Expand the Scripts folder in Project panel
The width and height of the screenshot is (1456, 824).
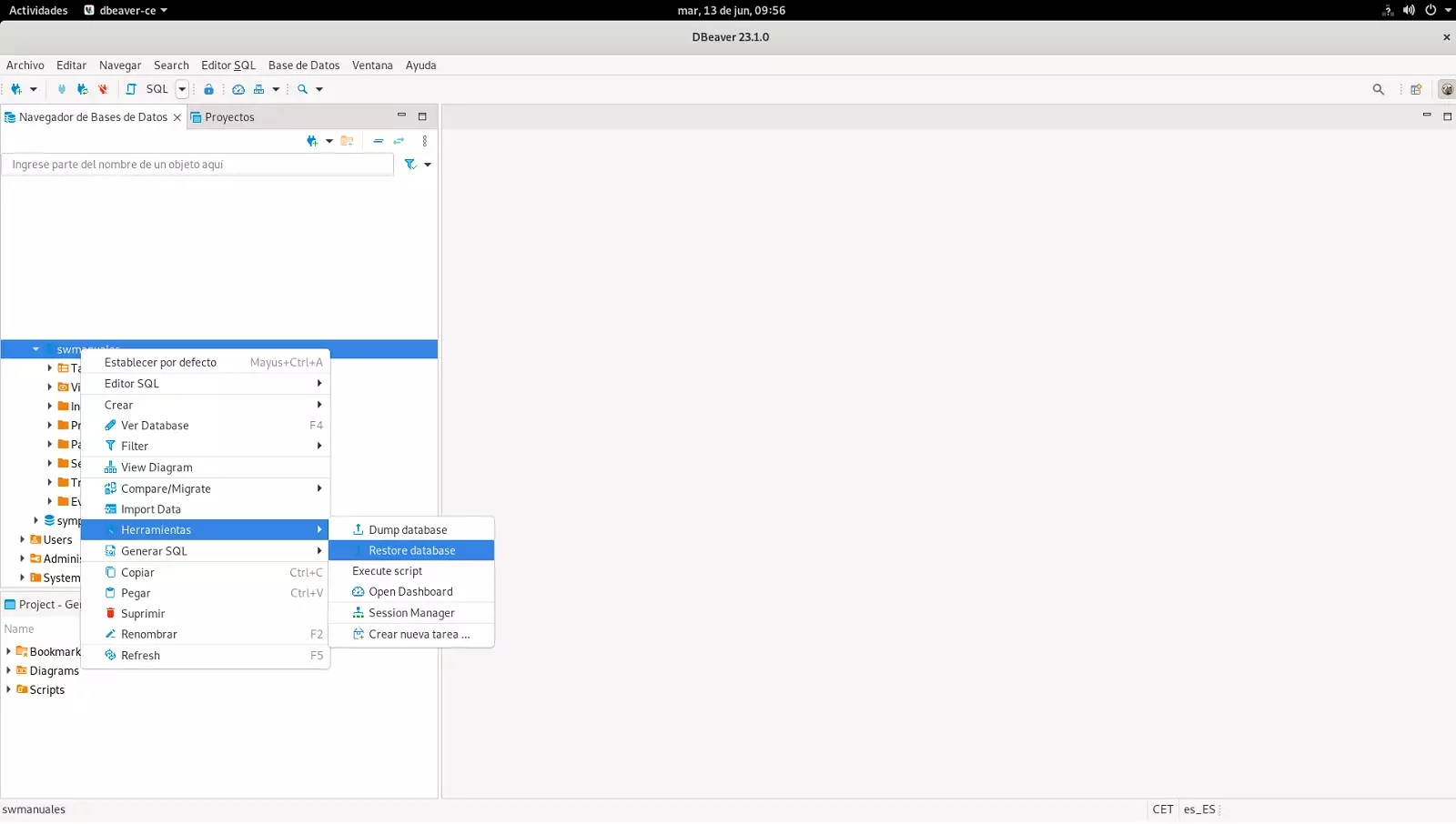click(9, 689)
